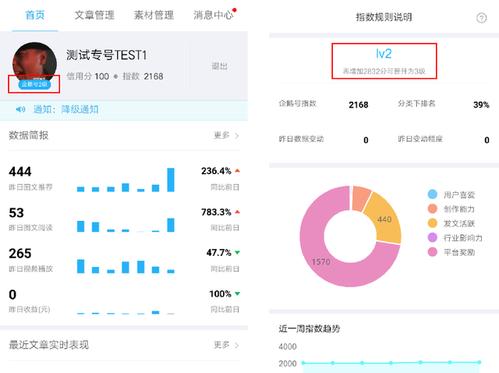Click the purple 行业影响力 legend swatch
Image resolution: width=499 pixels, height=373 pixels.
point(432,238)
